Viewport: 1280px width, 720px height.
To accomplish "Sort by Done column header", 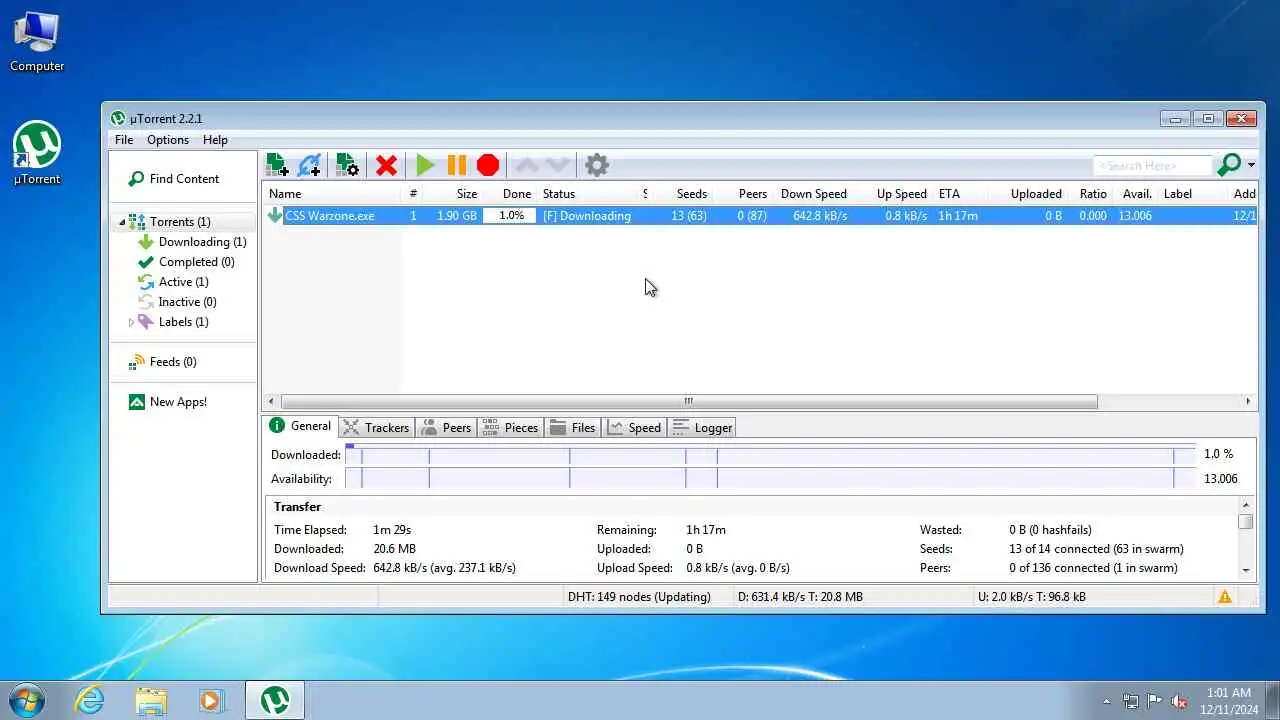I will [510, 194].
